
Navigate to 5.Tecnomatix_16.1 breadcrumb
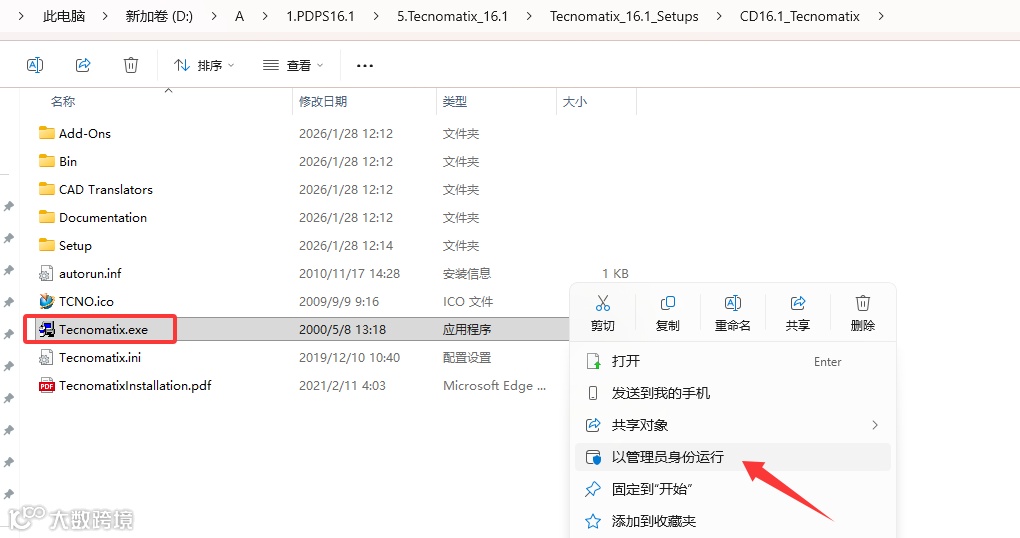pyautogui.click(x=452, y=16)
